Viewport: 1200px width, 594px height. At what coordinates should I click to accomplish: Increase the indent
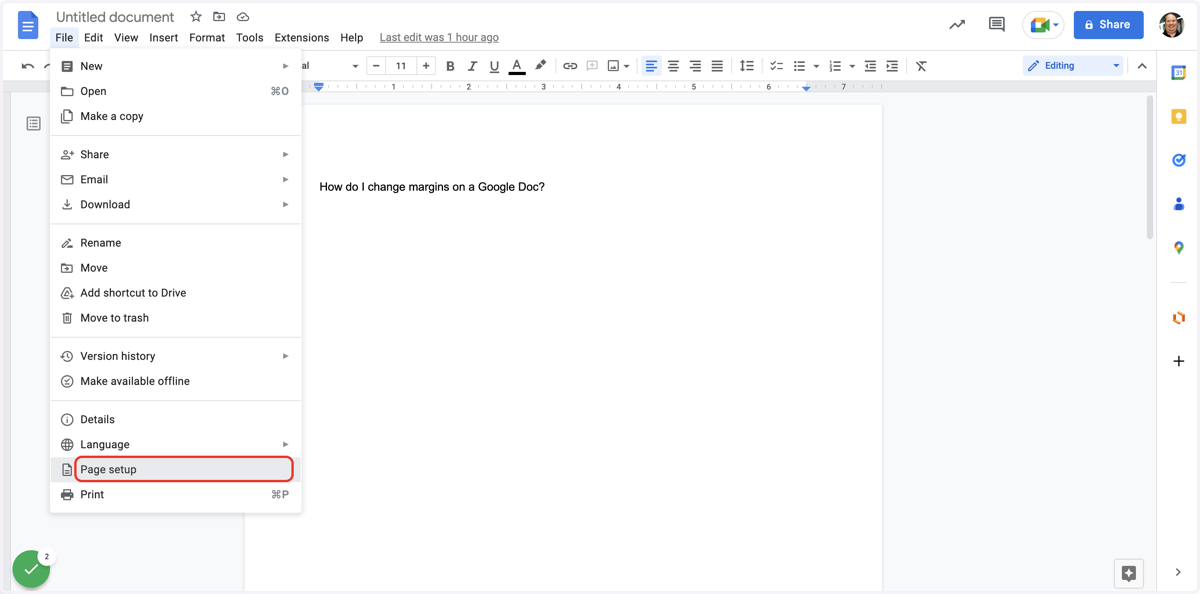[x=892, y=66]
